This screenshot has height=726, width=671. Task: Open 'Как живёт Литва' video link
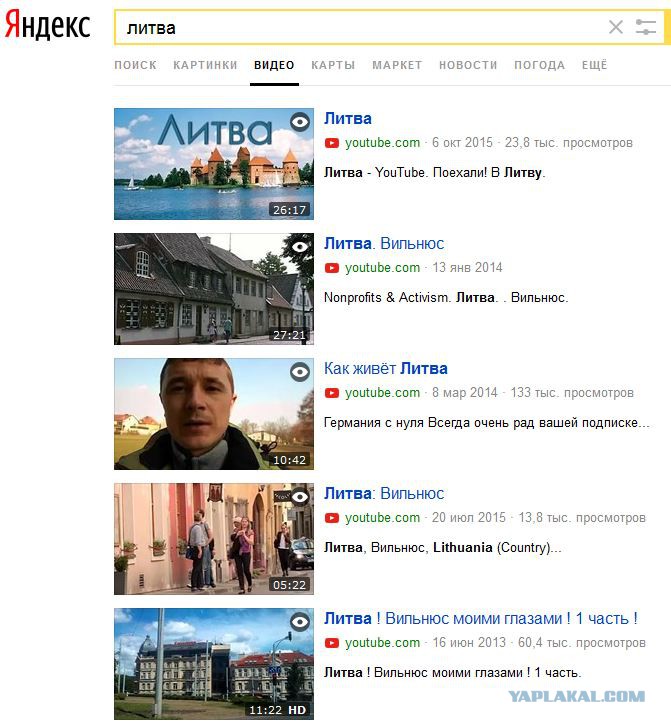tap(386, 369)
